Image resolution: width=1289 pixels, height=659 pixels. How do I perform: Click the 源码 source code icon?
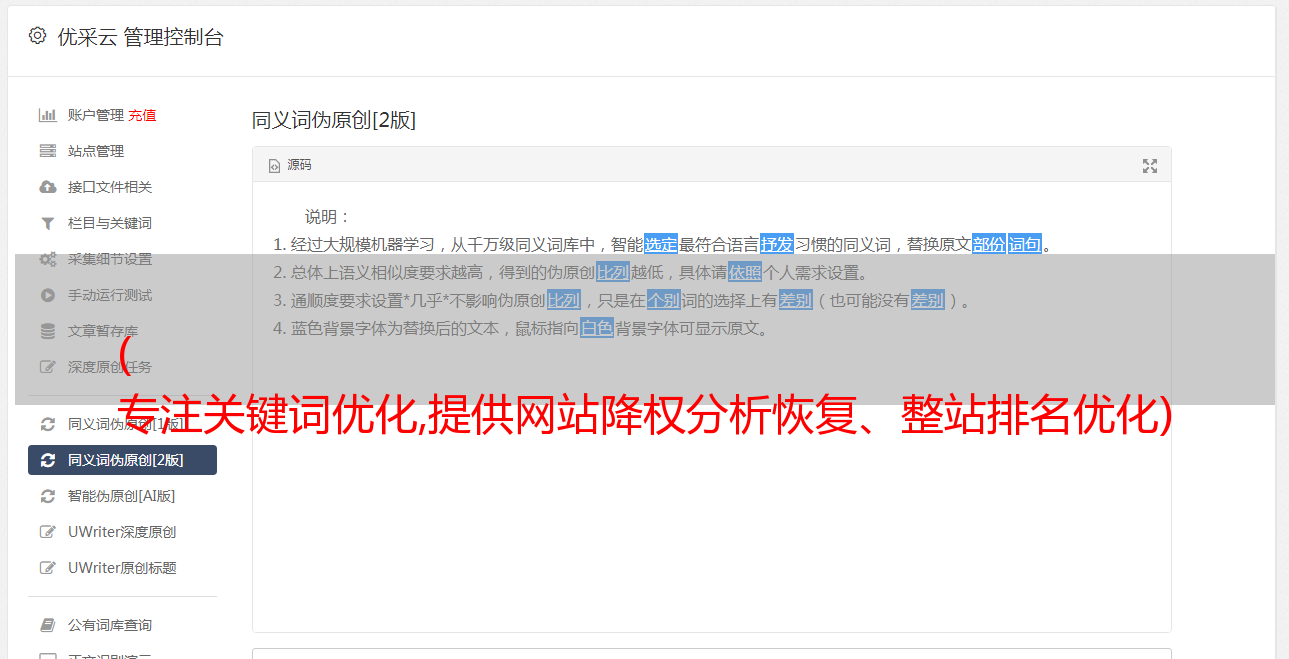[274, 166]
